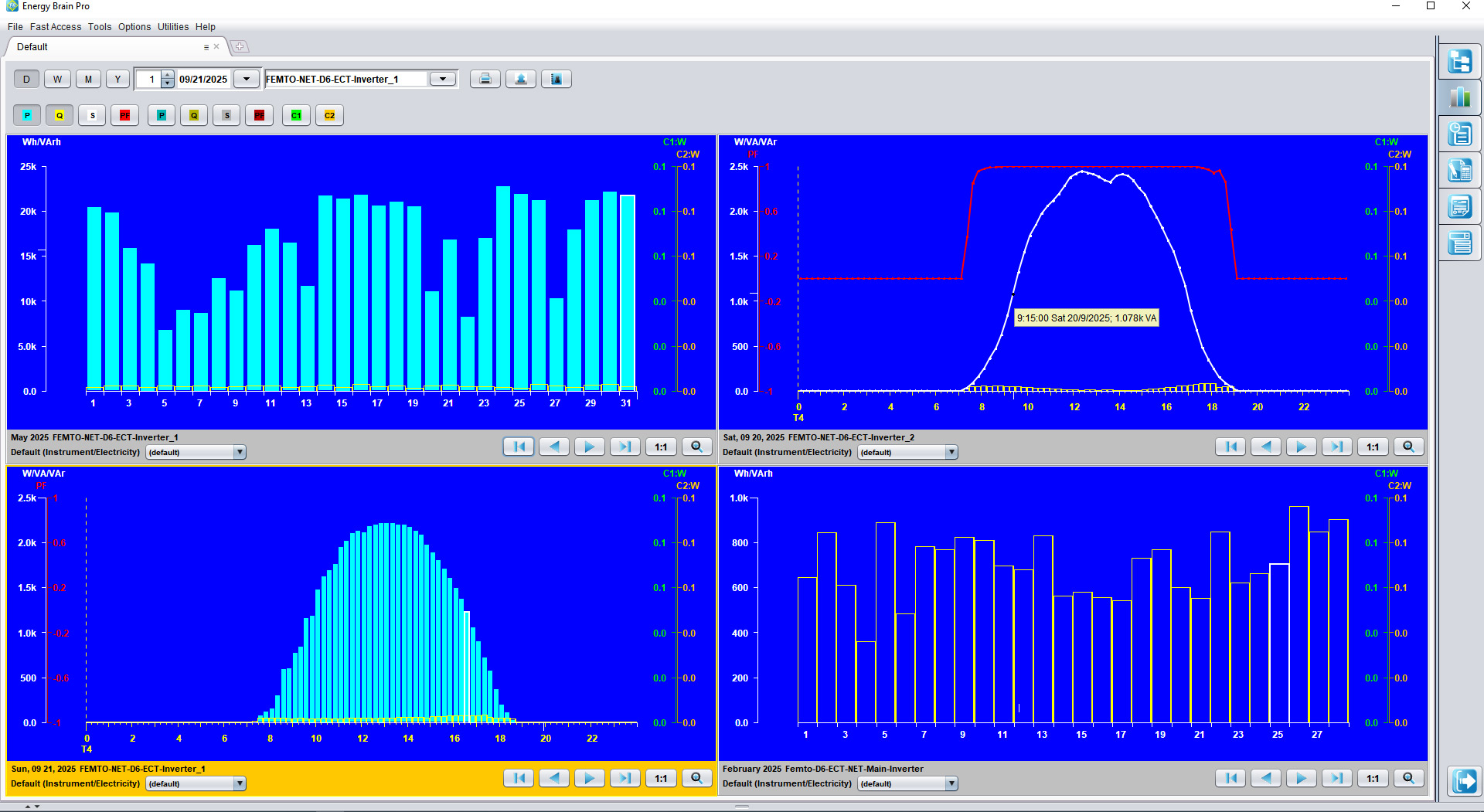Open the bar chart view sidebar icon
The image size is (1484, 812).
(1459, 97)
